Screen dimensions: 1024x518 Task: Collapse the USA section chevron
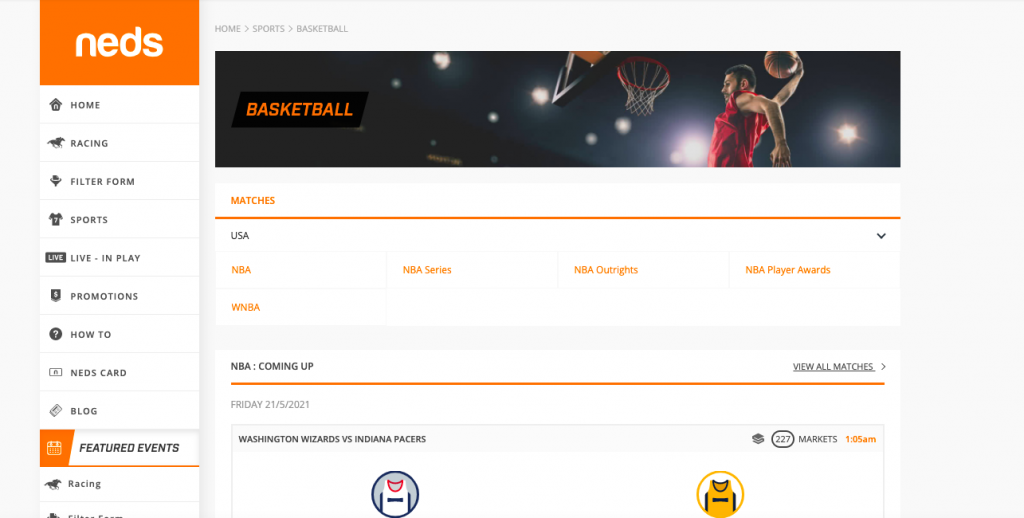click(x=881, y=236)
